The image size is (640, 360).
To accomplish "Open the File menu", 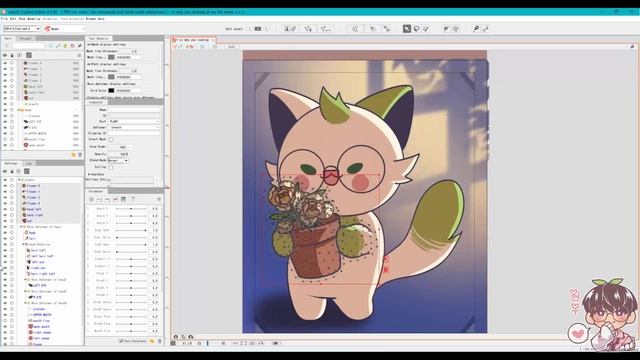I will tap(4, 19).
